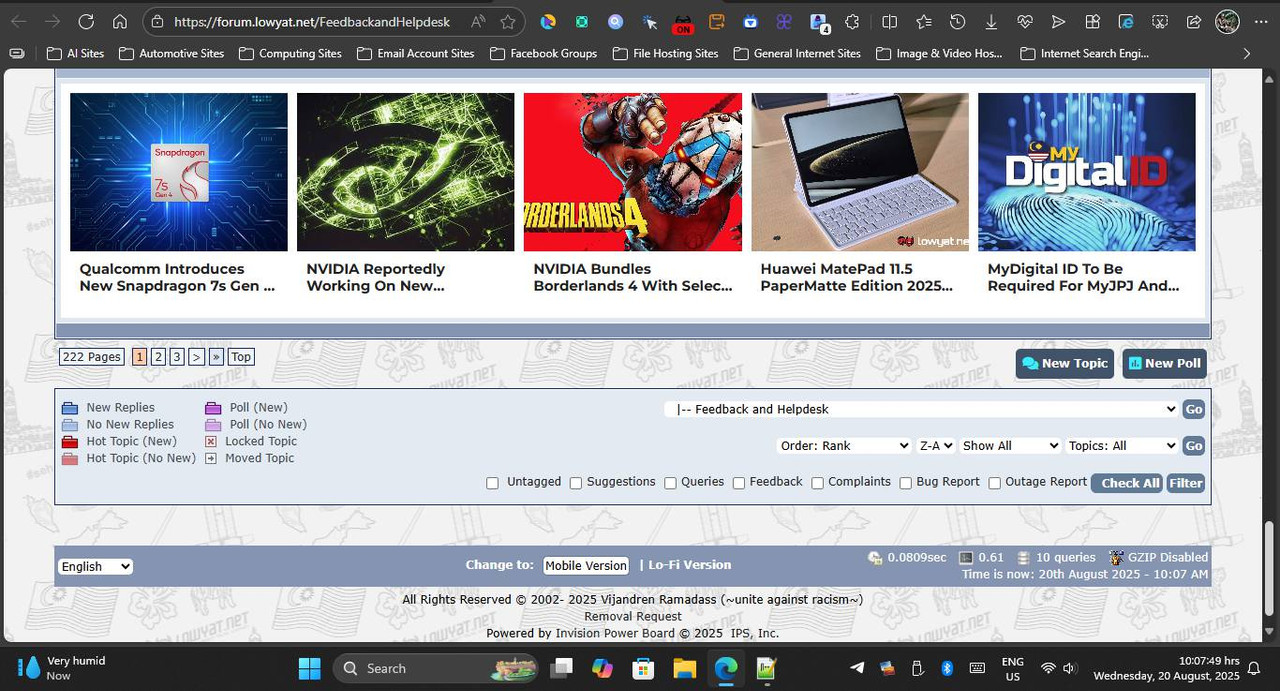Open the extensions puzzle icon
The height and width of the screenshot is (691, 1280).
(x=852, y=21)
